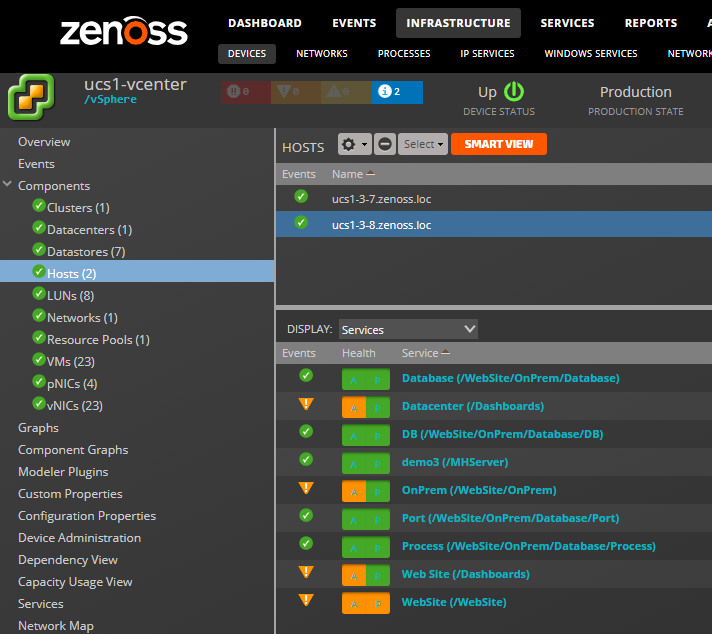Click the A/P health indicator for Datacenter
712x634 pixels.
click(x=366, y=407)
